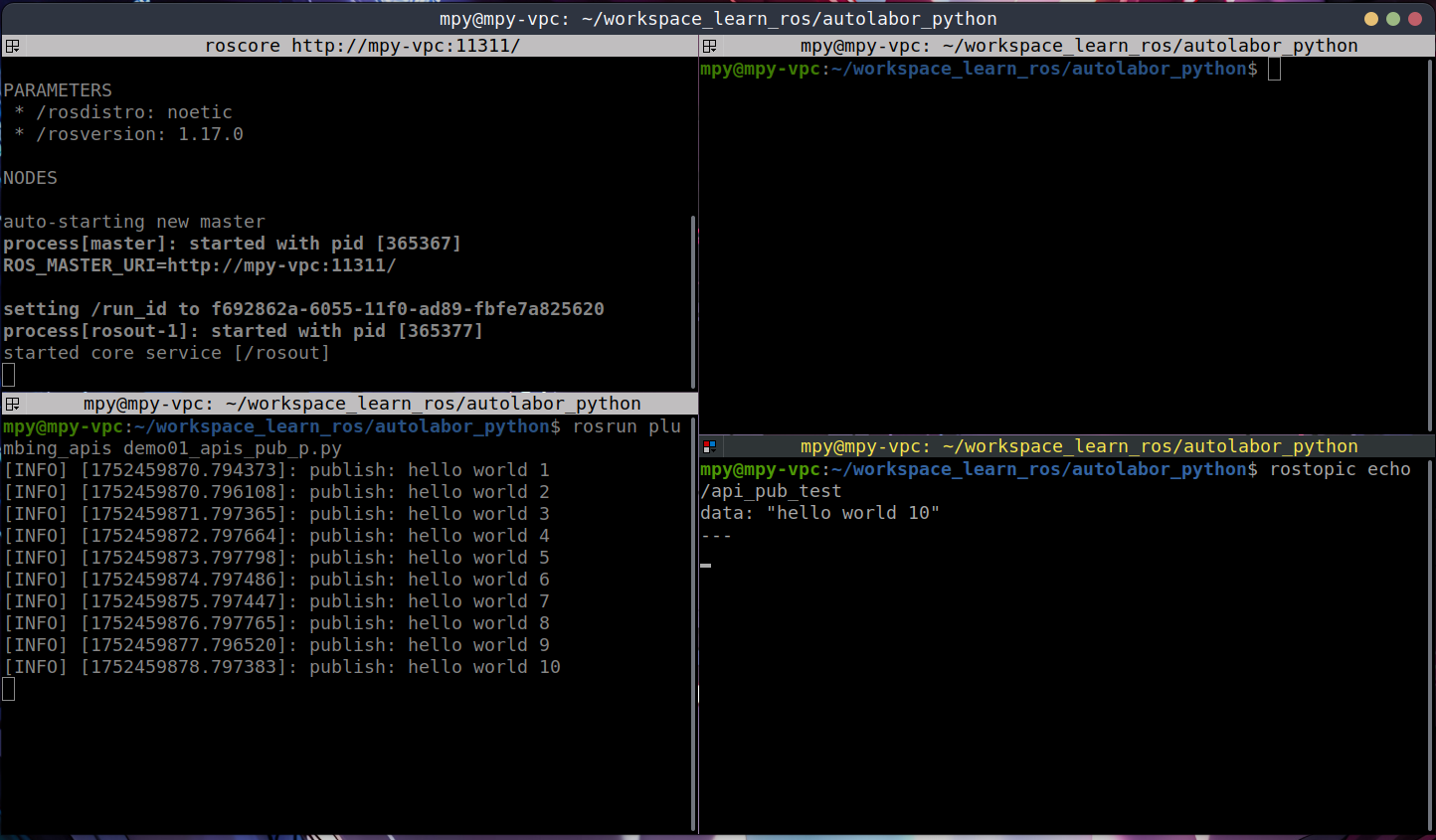Click the main window title text
1436x840 pixels.
(x=717, y=19)
